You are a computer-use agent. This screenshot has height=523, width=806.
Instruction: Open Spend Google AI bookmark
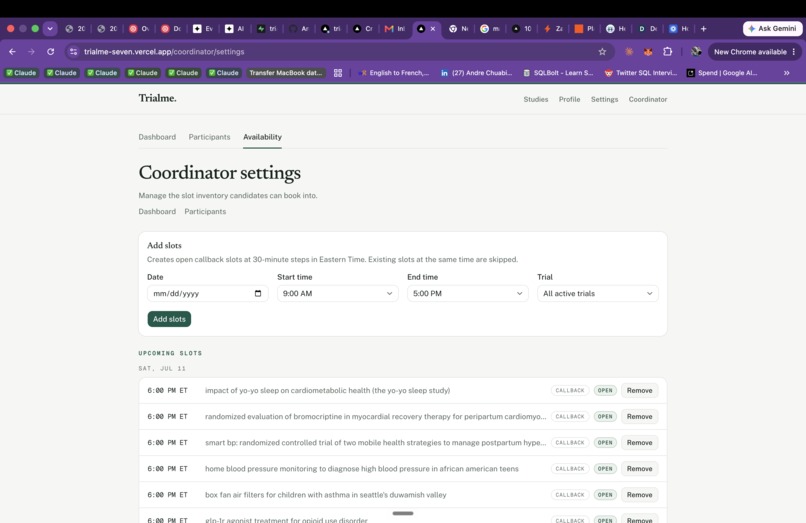tap(722, 73)
